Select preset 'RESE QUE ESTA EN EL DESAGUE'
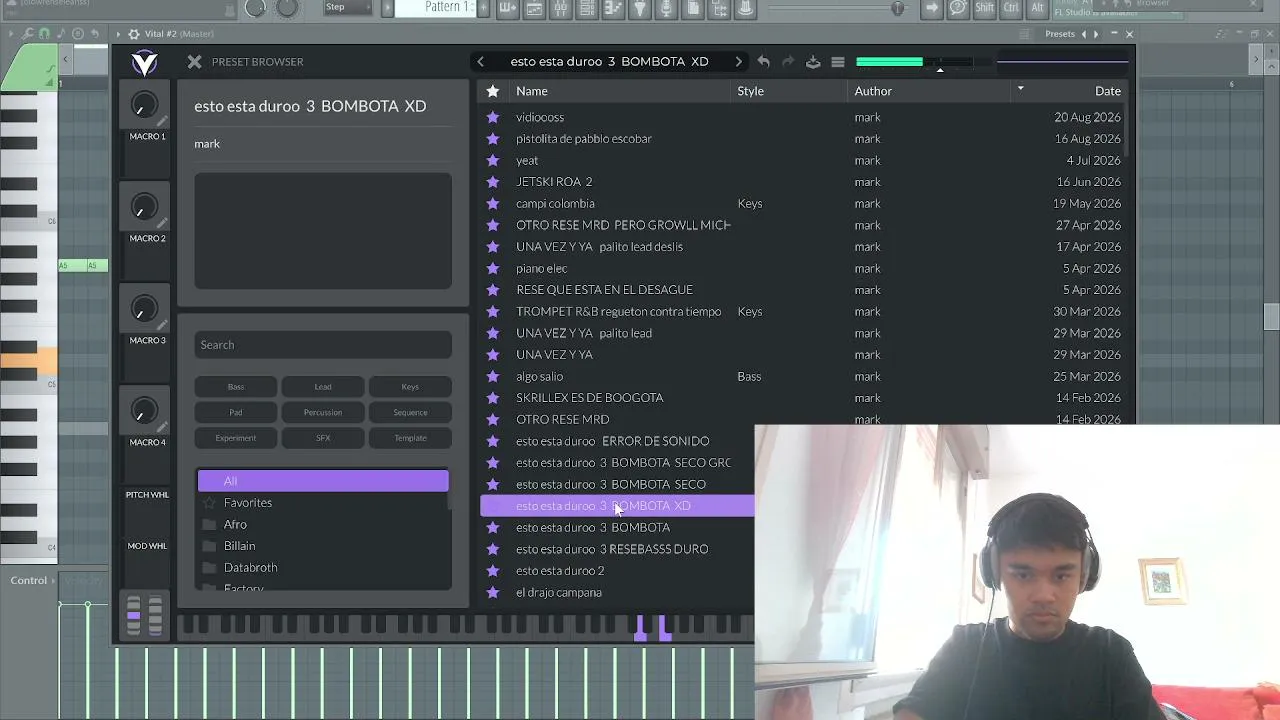This screenshot has height=720, width=1280. click(x=604, y=290)
